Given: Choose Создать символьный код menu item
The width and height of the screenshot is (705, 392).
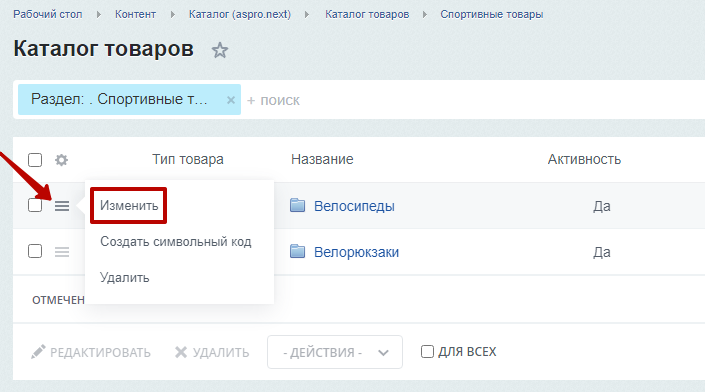Looking at the screenshot, I should coord(176,241).
